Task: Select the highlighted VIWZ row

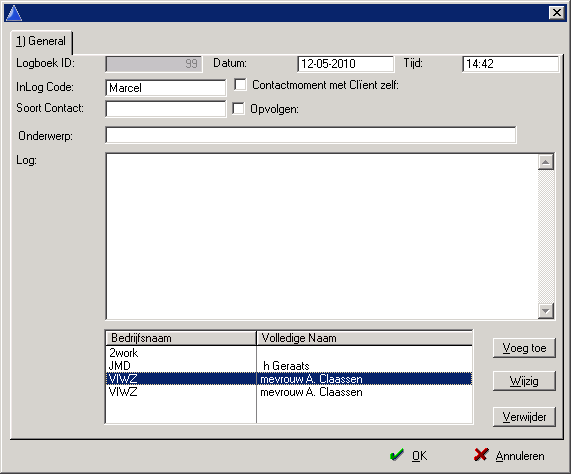Action: (289, 379)
